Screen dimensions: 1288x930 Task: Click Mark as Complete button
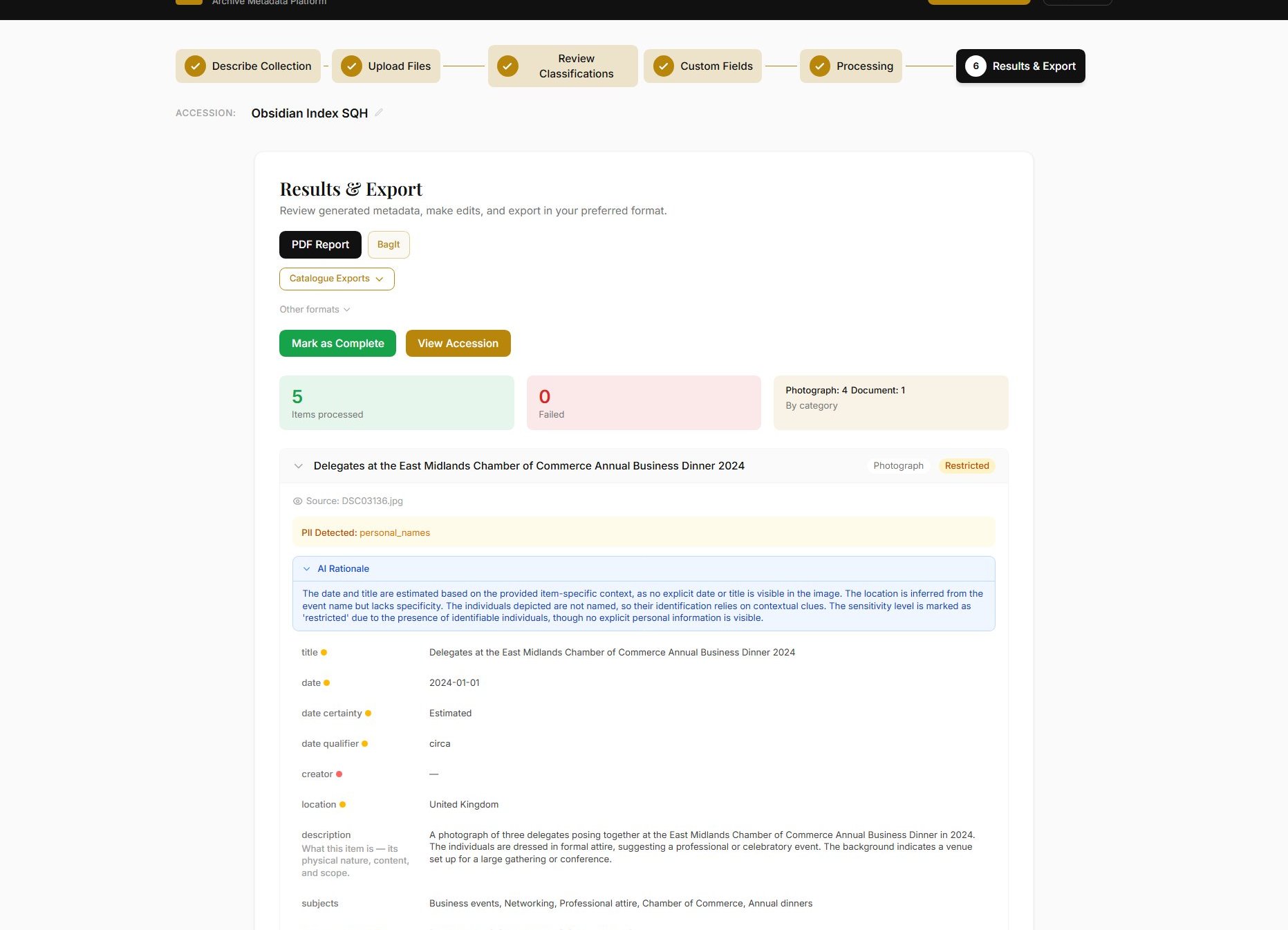pyautogui.click(x=337, y=344)
